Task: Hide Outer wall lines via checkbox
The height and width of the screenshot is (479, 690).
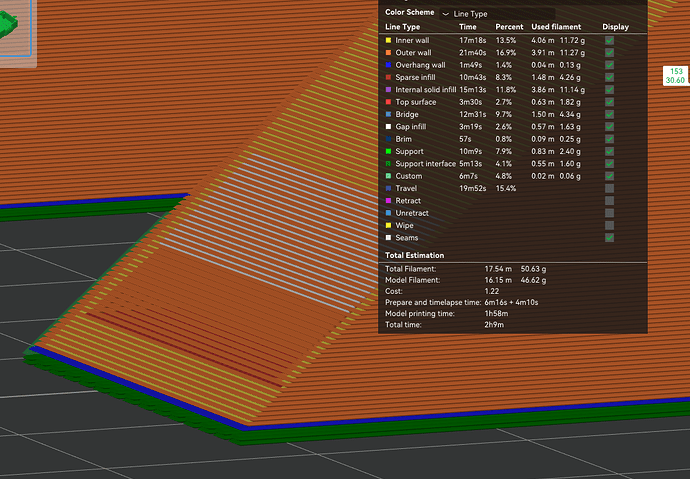Action: click(x=609, y=52)
